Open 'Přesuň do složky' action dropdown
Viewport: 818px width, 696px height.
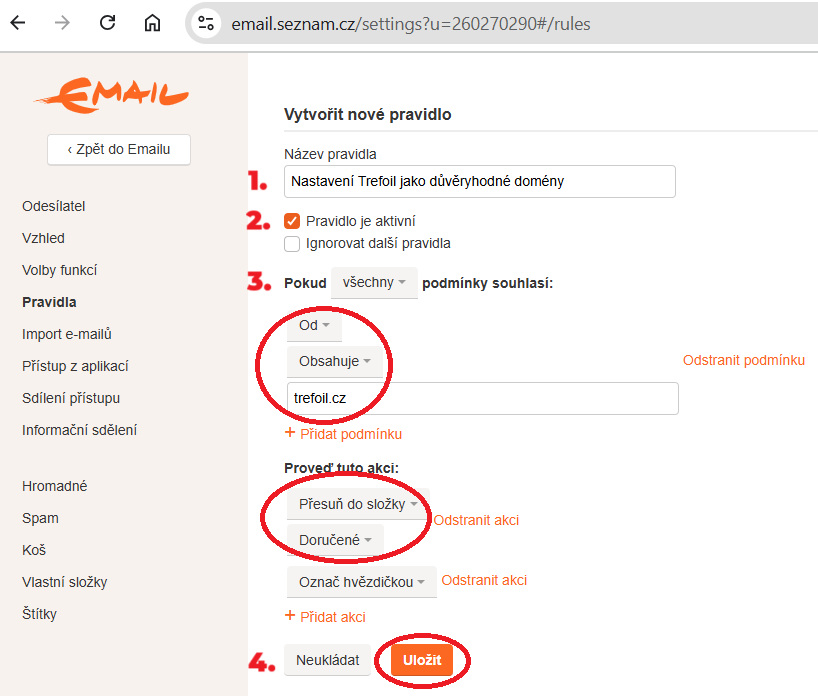[357, 504]
